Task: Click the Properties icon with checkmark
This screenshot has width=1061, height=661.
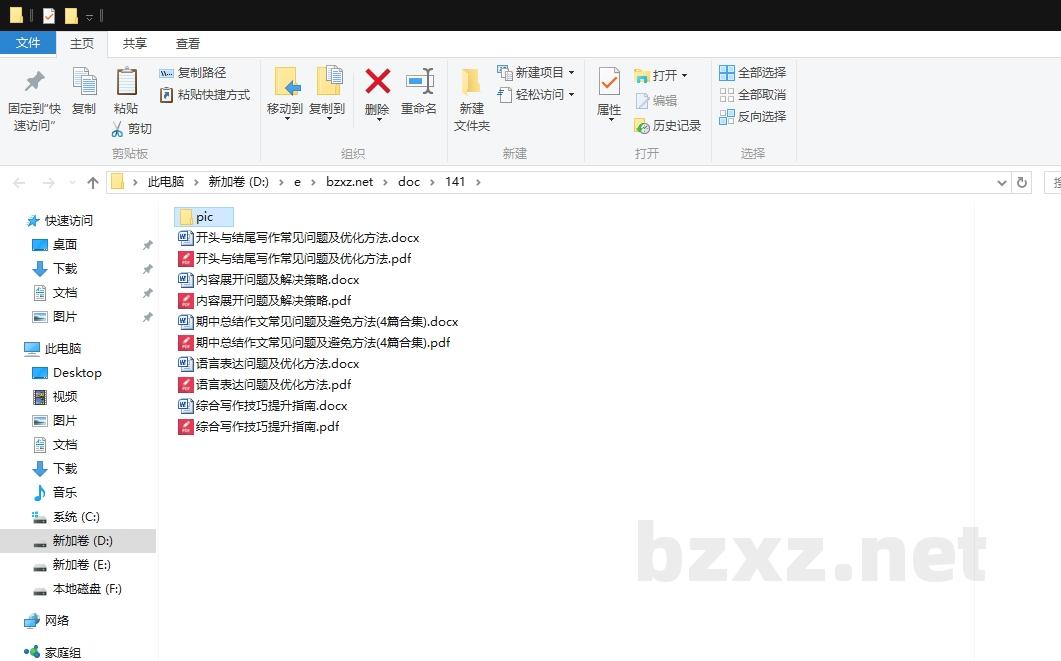Action: point(608,82)
